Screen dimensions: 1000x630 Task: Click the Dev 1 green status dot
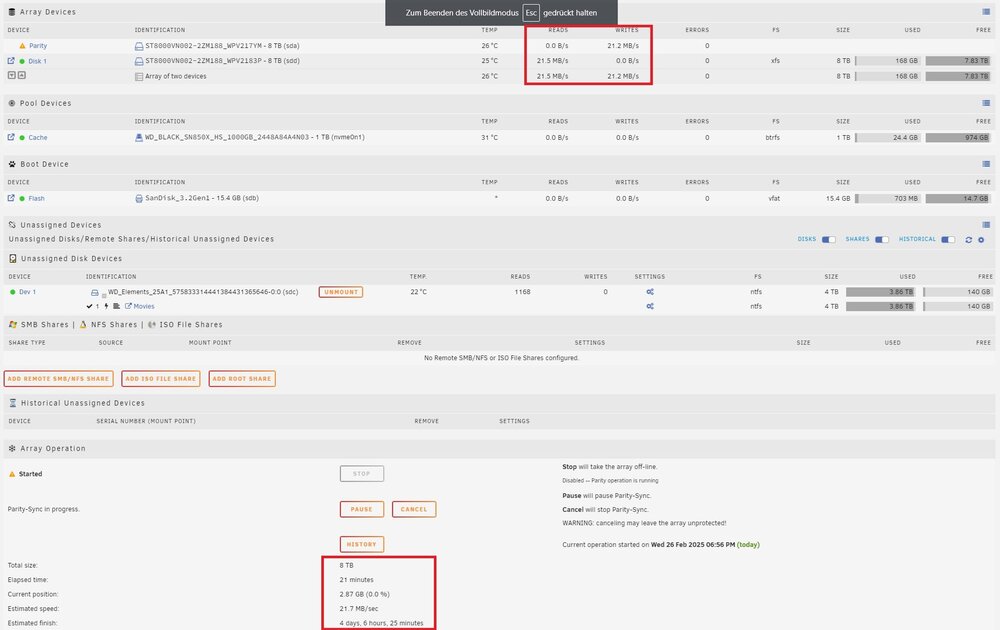pos(12,292)
